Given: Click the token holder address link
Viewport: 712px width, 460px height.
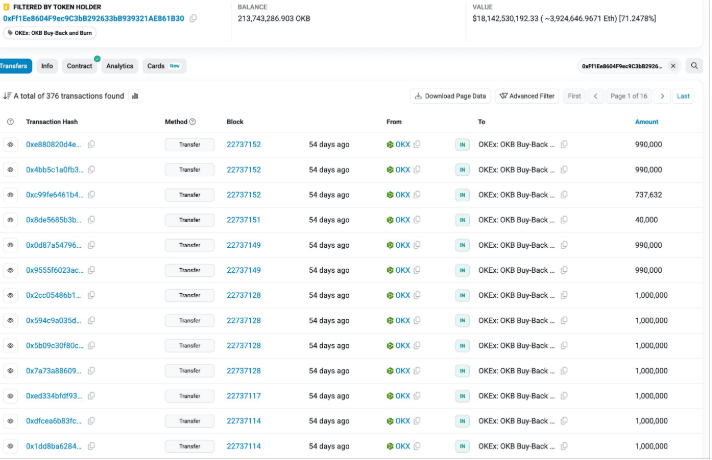Looking at the screenshot, I should tap(94, 18).
